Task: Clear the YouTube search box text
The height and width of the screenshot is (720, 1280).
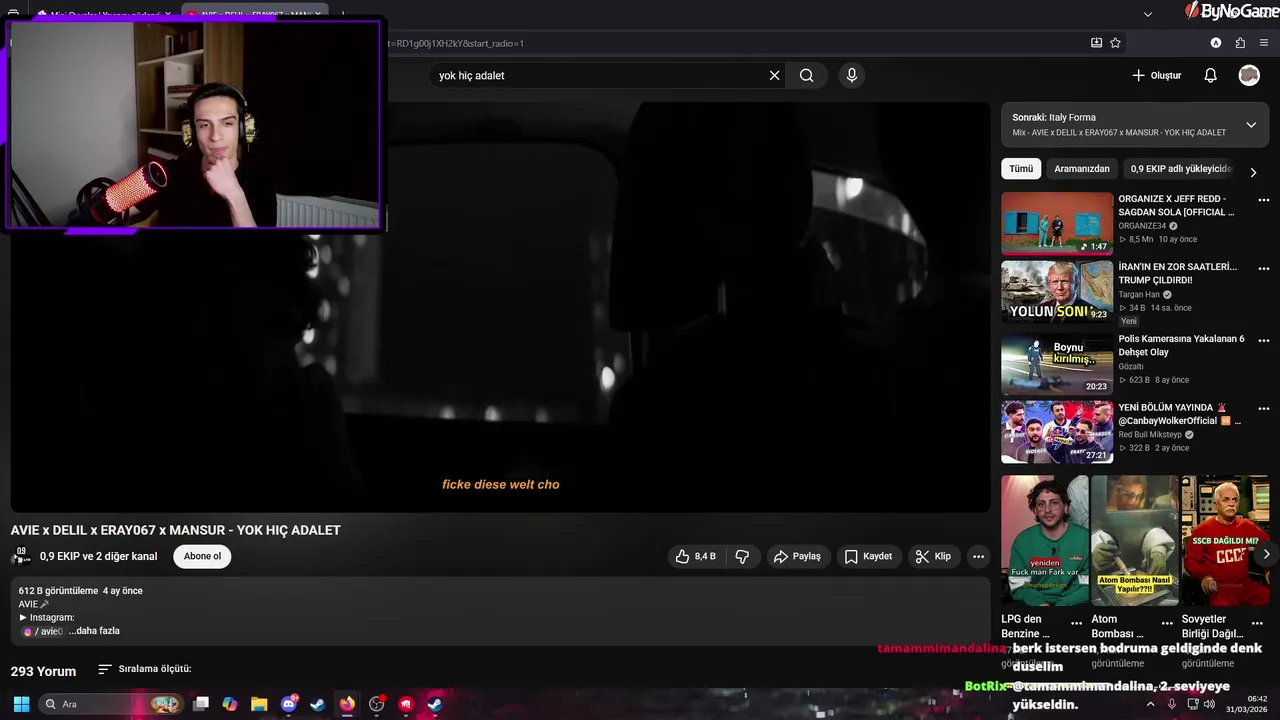Action: pyautogui.click(x=774, y=75)
